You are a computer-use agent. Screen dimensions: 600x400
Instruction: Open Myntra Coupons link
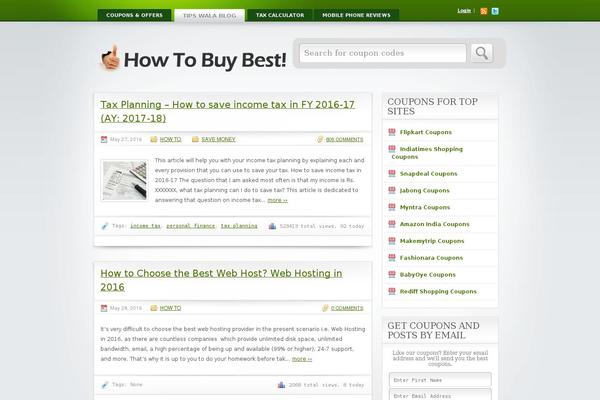point(425,207)
